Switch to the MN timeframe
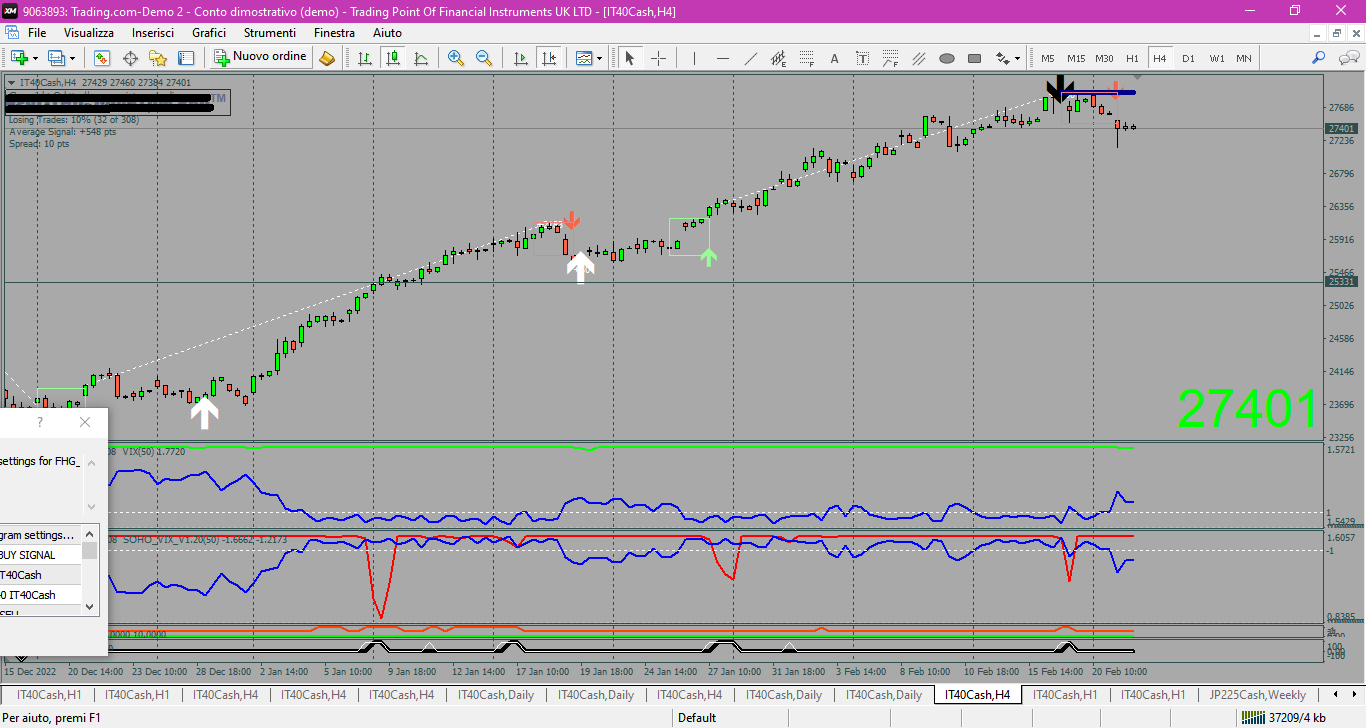This screenshot has height=728, width=1366. pos(1244,58)
